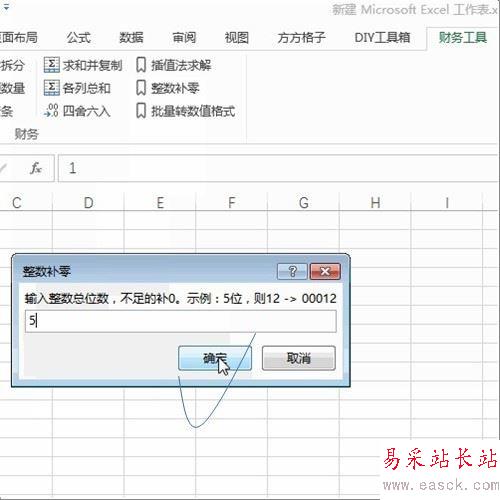Viewport: 500px width, 500px height.
Task: Open the 插值法求解 tool
Action: click(x=173, y=65)
